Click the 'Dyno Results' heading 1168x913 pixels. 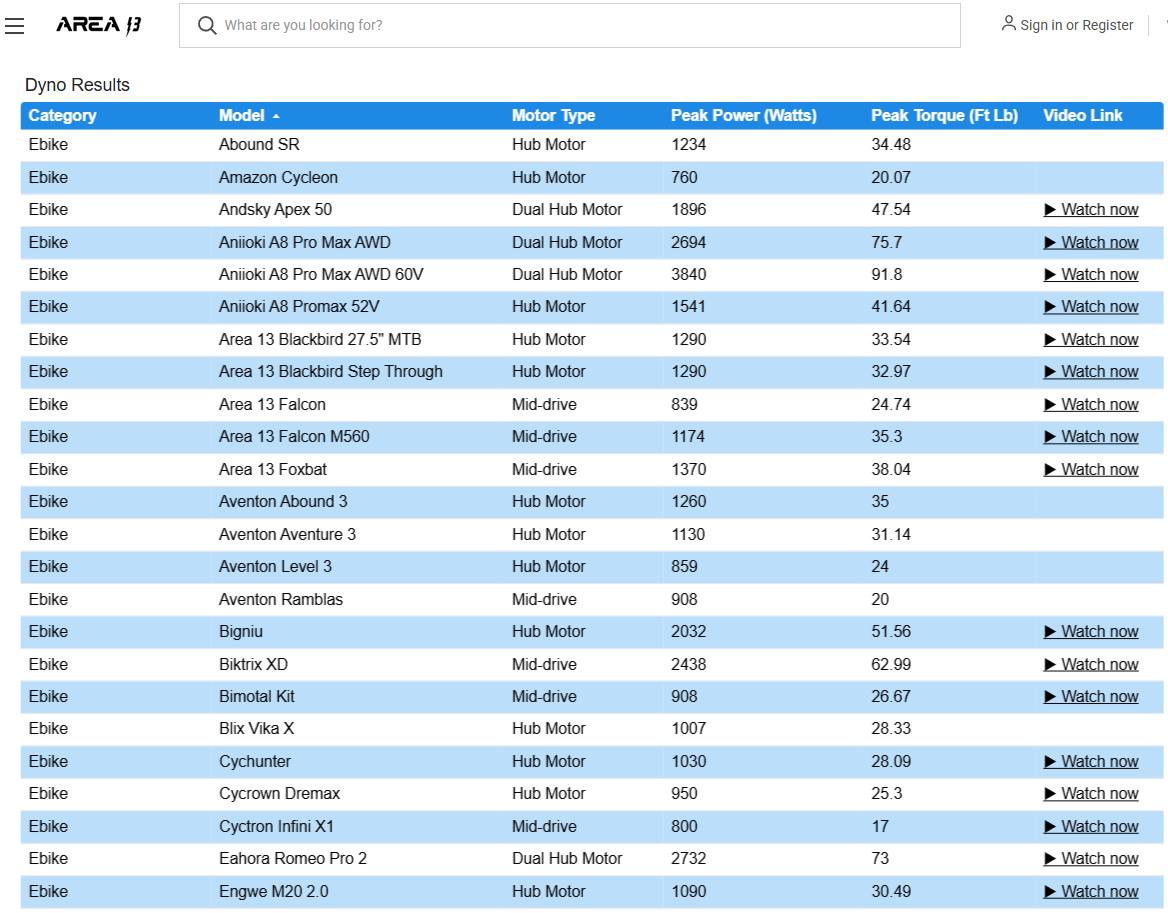click(x=77, y=85)
